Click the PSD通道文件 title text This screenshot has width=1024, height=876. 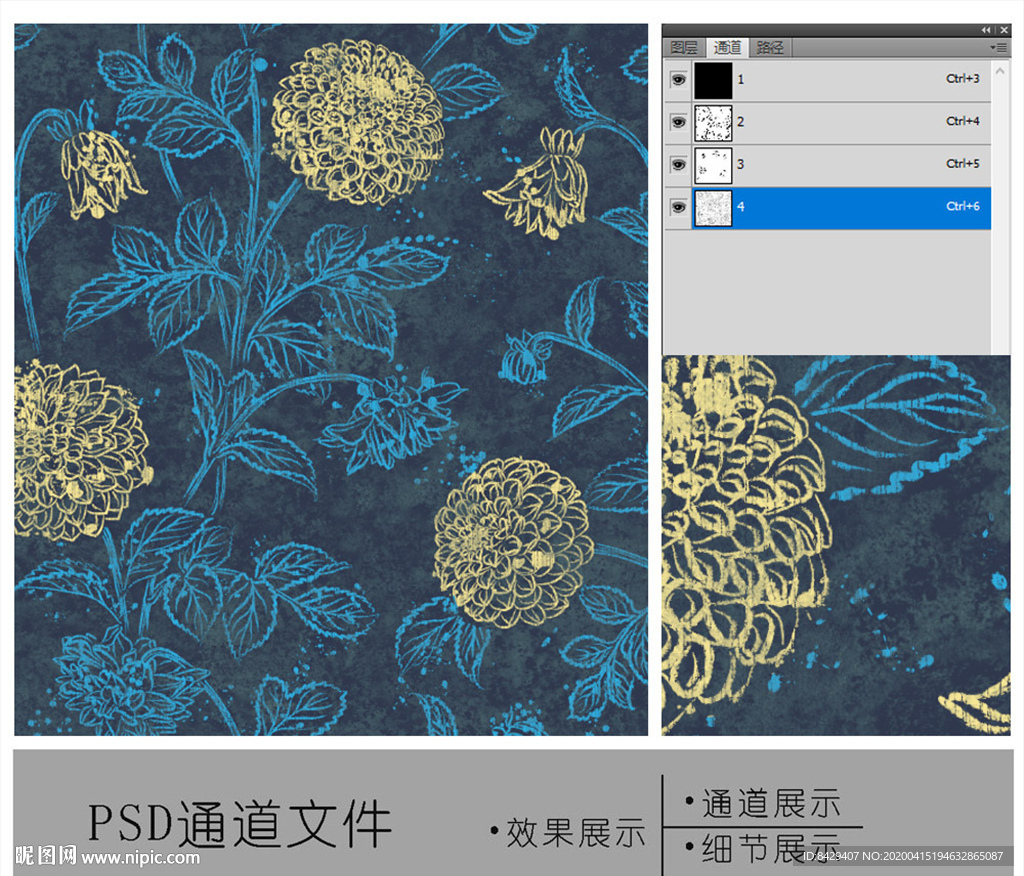click(240, 824)
